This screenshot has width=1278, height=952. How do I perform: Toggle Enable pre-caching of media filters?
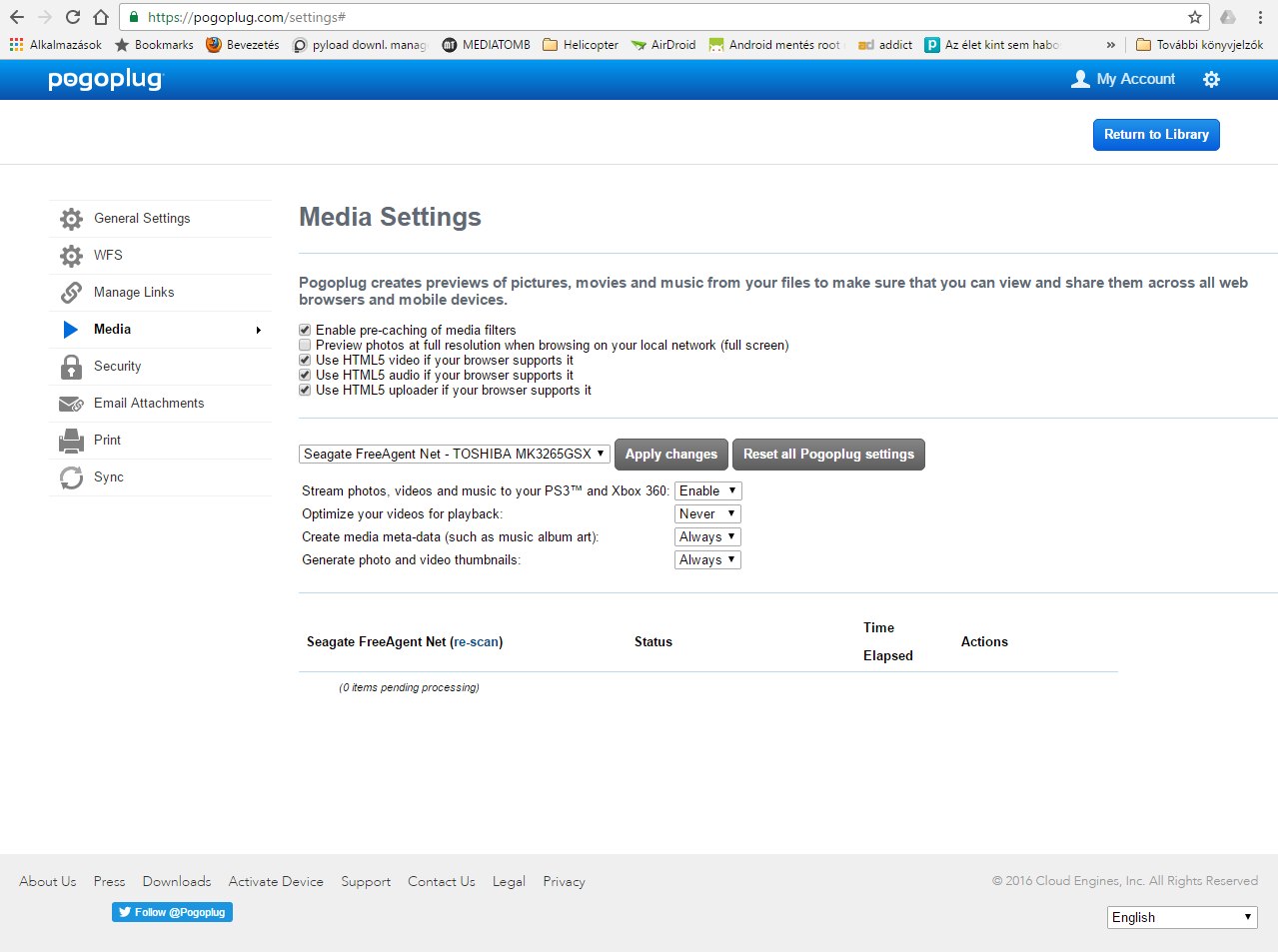(305, 330)
